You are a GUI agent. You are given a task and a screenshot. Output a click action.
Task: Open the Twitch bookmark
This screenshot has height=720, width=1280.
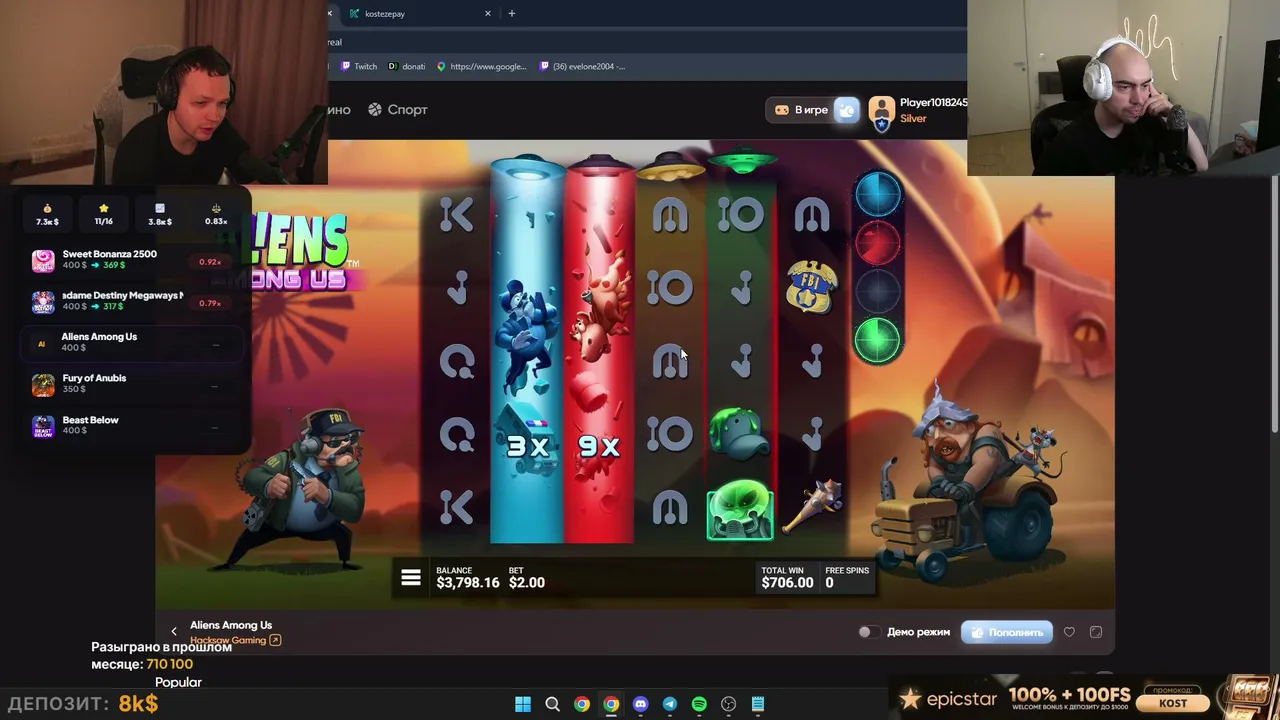point(359,66)
